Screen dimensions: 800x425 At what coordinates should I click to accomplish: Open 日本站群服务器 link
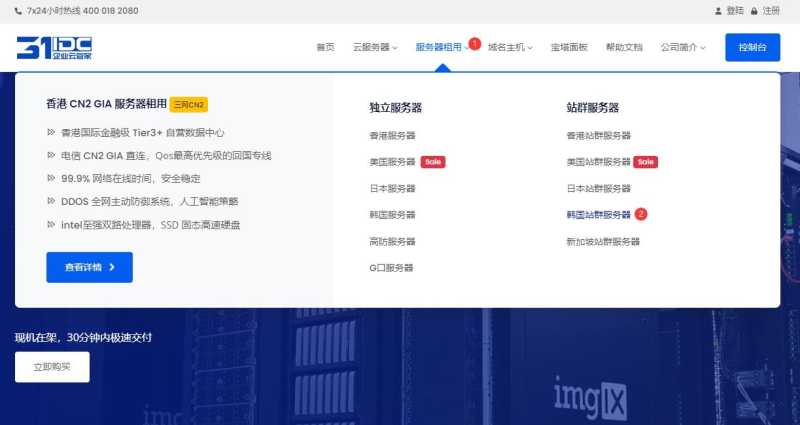598,189
